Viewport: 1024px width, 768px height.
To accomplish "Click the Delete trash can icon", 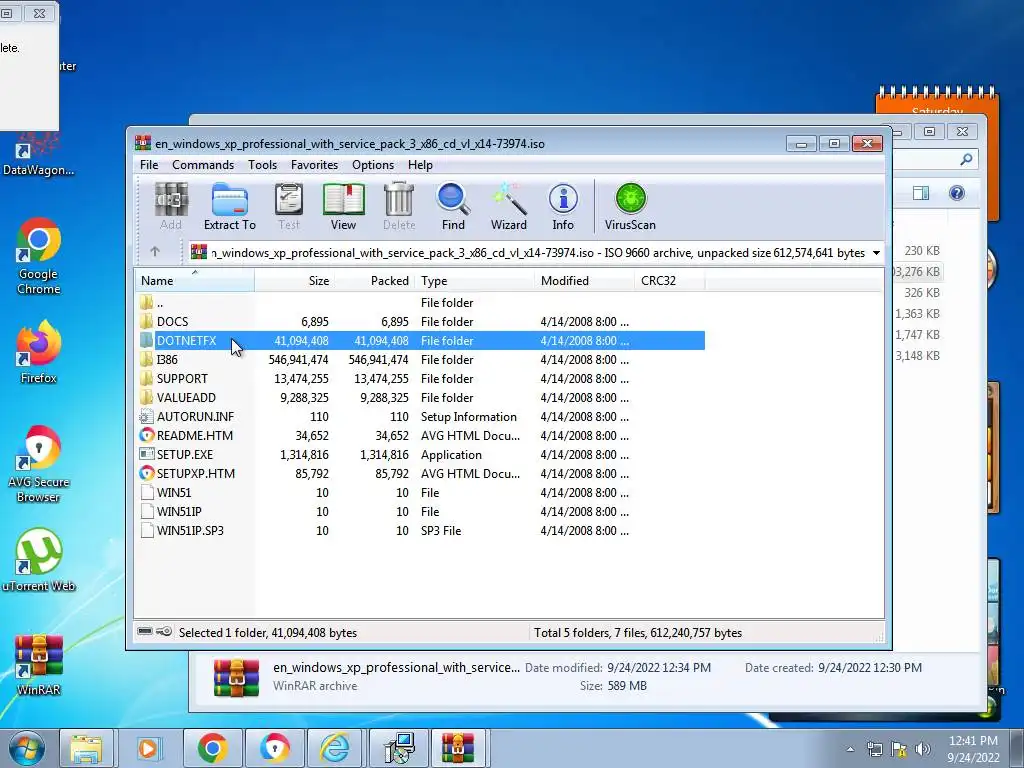I will point(398,206).
